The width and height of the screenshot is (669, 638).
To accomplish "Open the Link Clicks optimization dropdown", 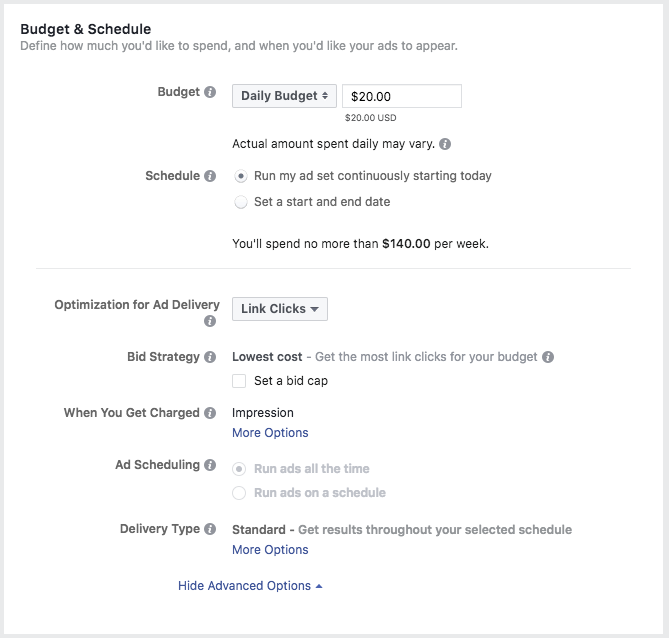I will (x=280, y=309).
